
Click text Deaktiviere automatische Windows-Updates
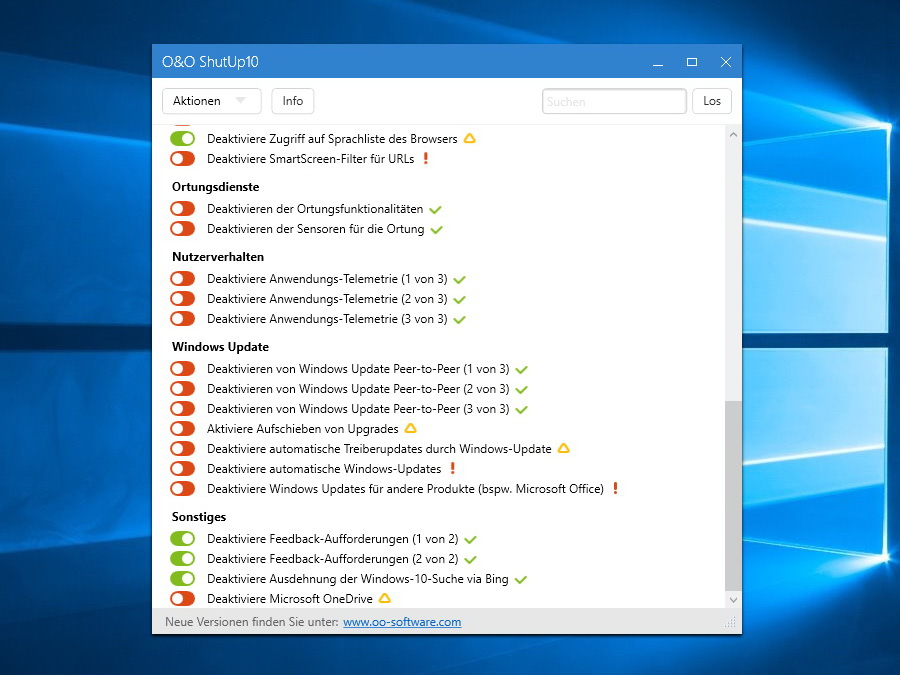click(324, 469)
